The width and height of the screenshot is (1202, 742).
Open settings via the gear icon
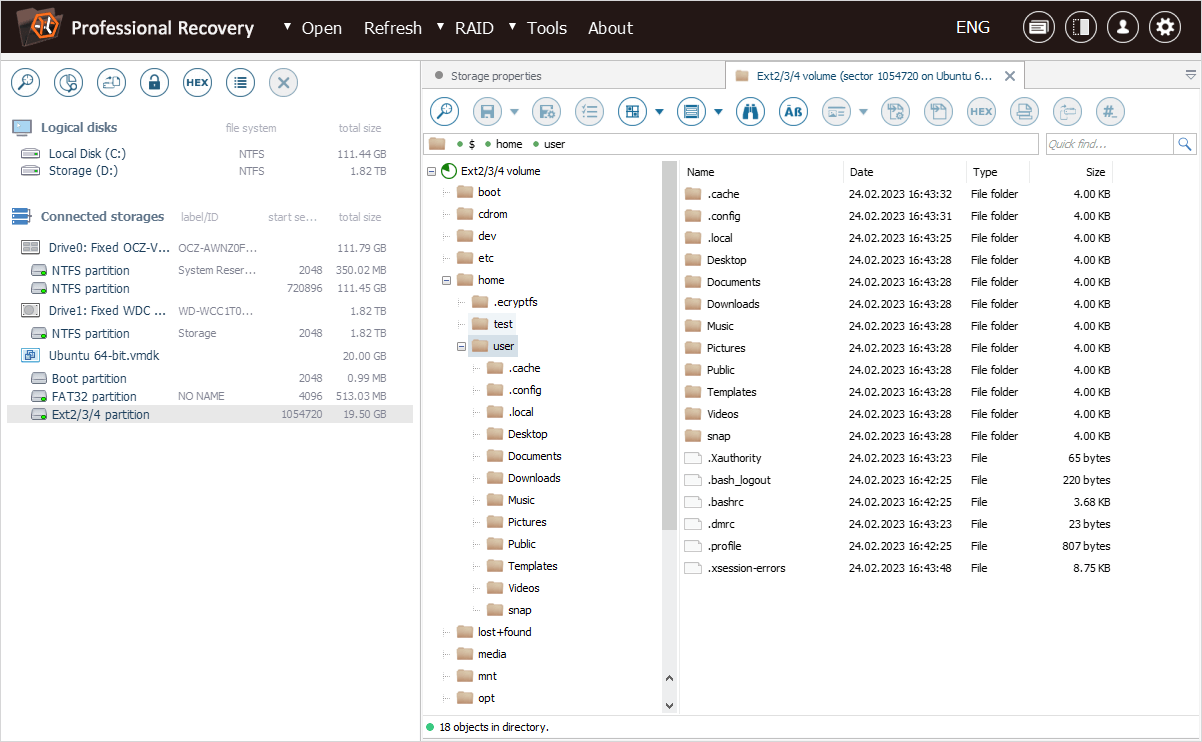[x=1164, y=28]
